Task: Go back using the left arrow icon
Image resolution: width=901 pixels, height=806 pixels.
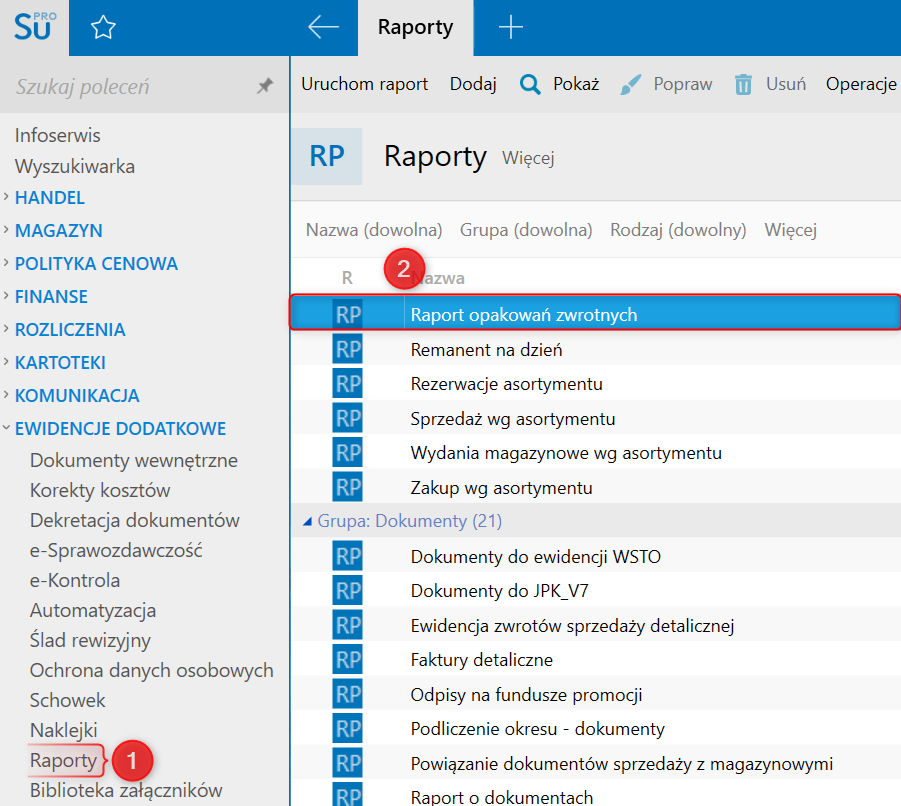Action: point(323,28)
